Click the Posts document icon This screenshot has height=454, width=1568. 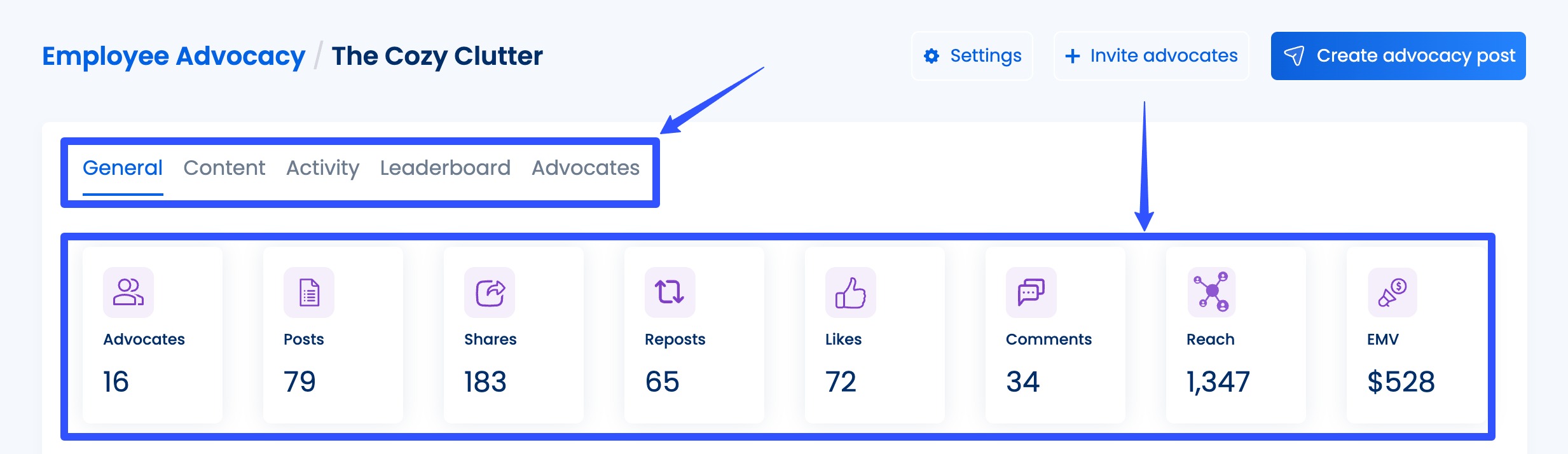point(308,292)
